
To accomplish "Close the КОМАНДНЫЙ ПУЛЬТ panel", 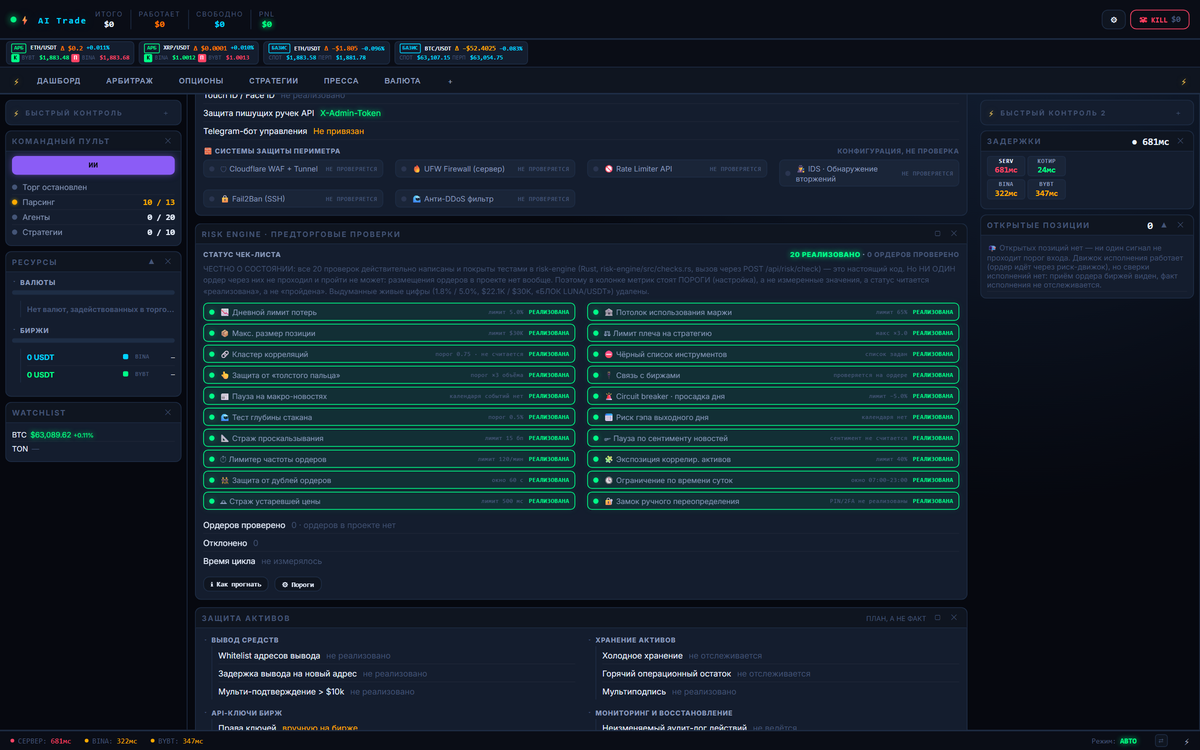I will pyautogui.click(x=168, y=141).
